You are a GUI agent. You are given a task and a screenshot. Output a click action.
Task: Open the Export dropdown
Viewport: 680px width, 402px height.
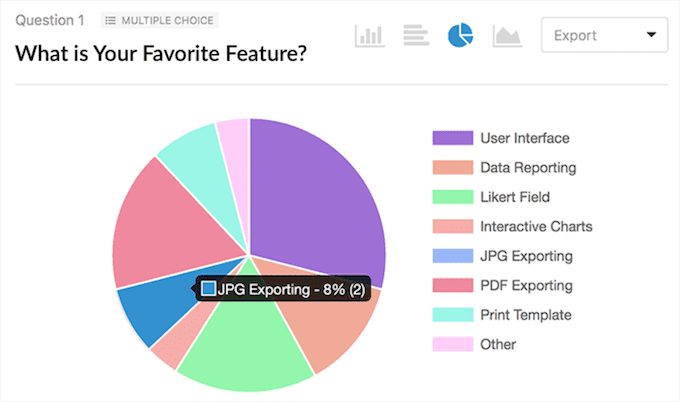[604, 35]
